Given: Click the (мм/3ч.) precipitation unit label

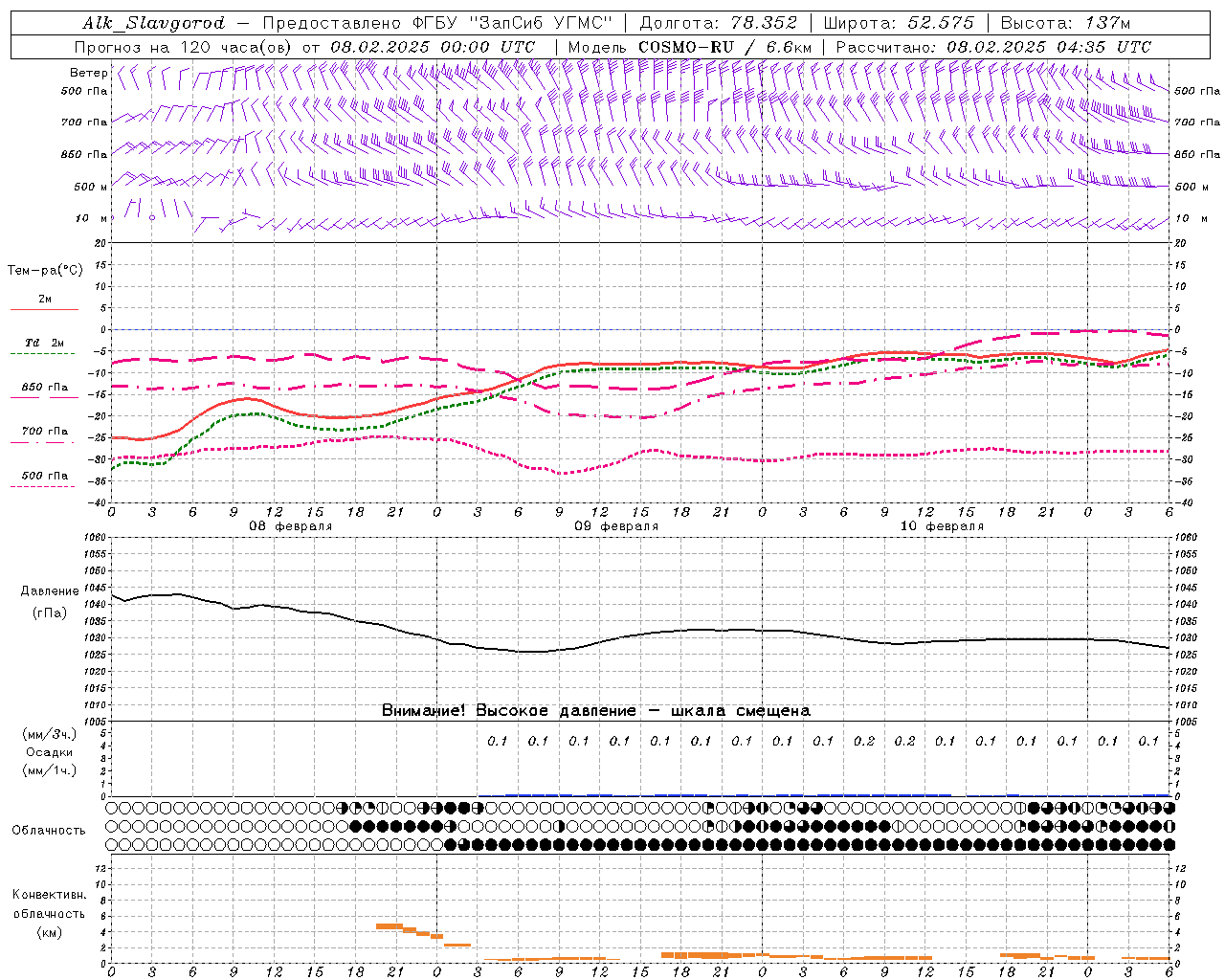Looking at the screenshot, I should click(x=50, y=734).
